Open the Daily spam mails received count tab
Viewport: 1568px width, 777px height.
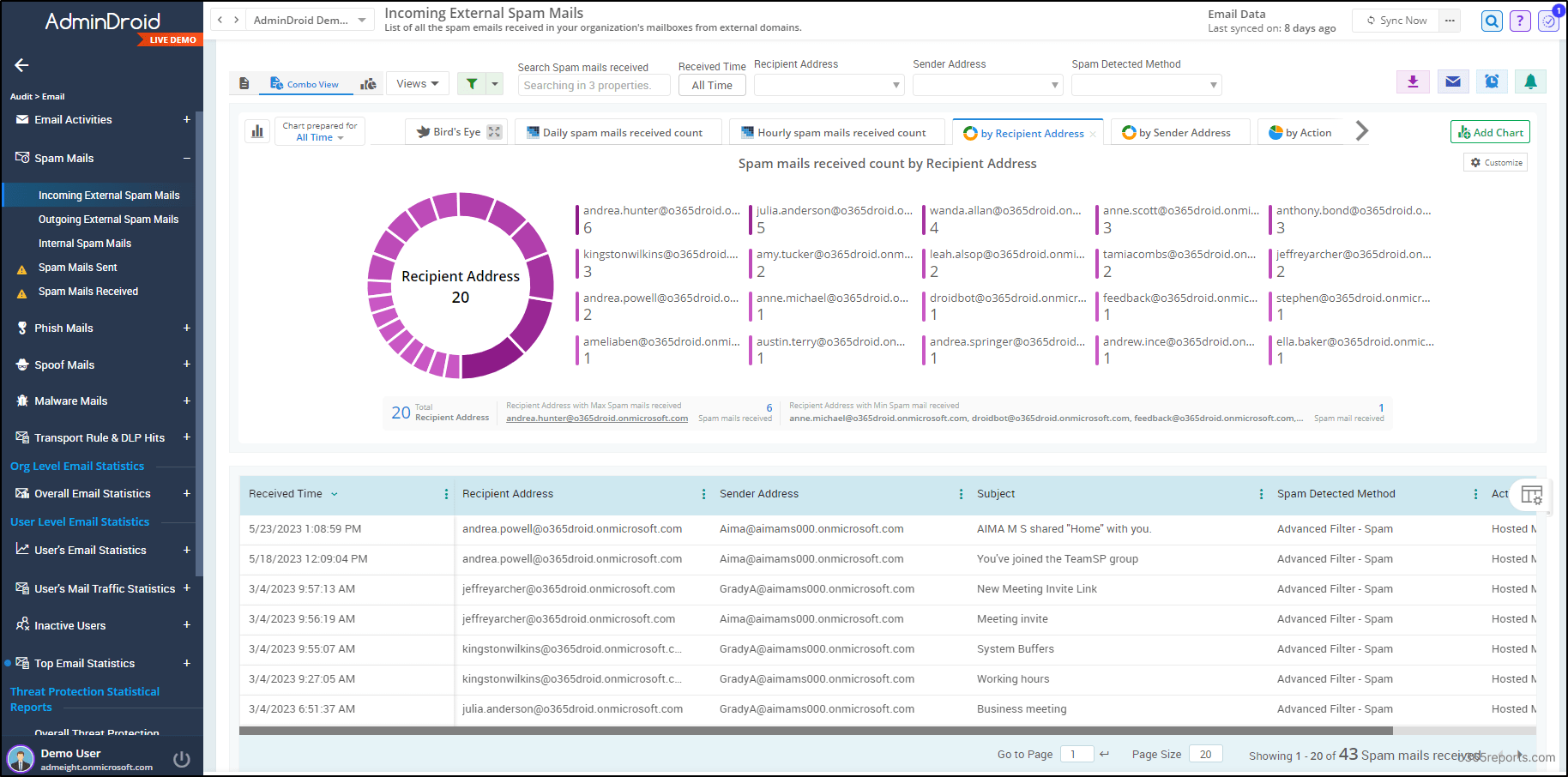point(618,131)
